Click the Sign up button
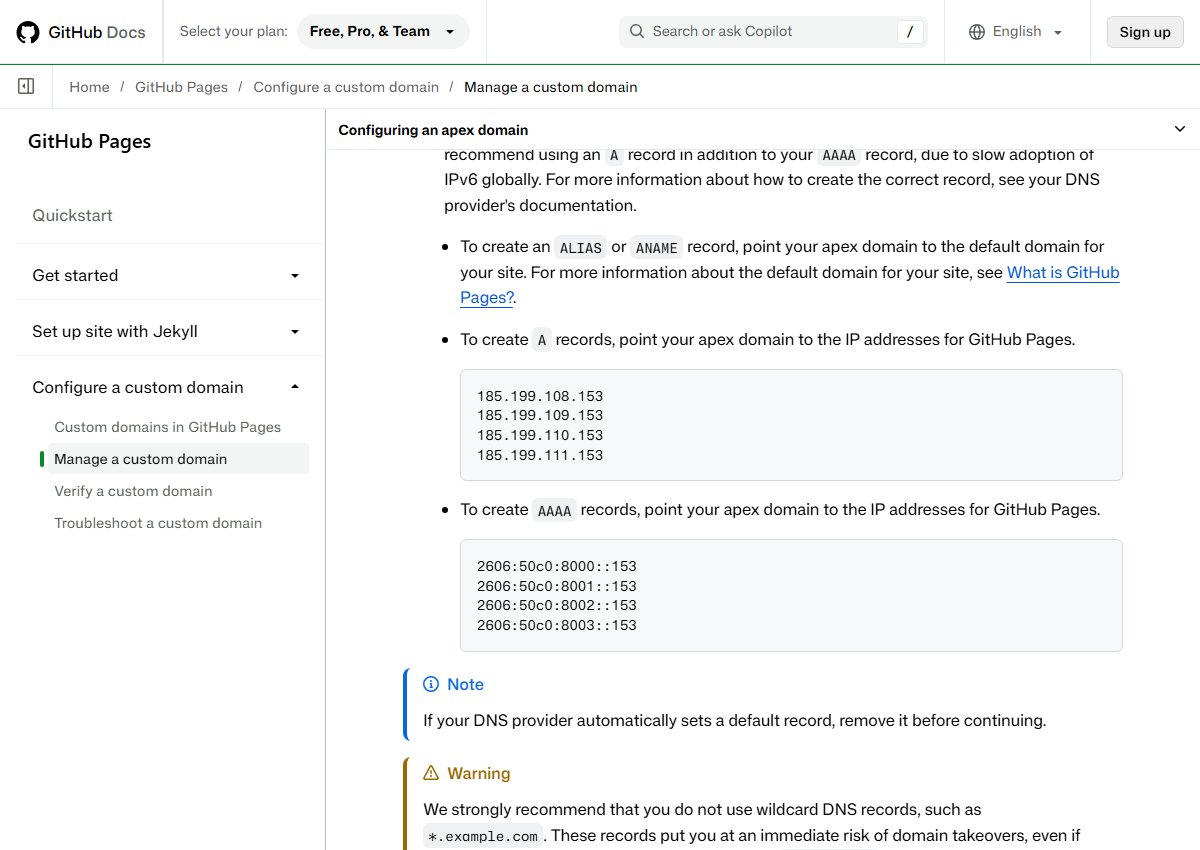Viewport: 1200px width, 850px height. (x=1145, y=31)
